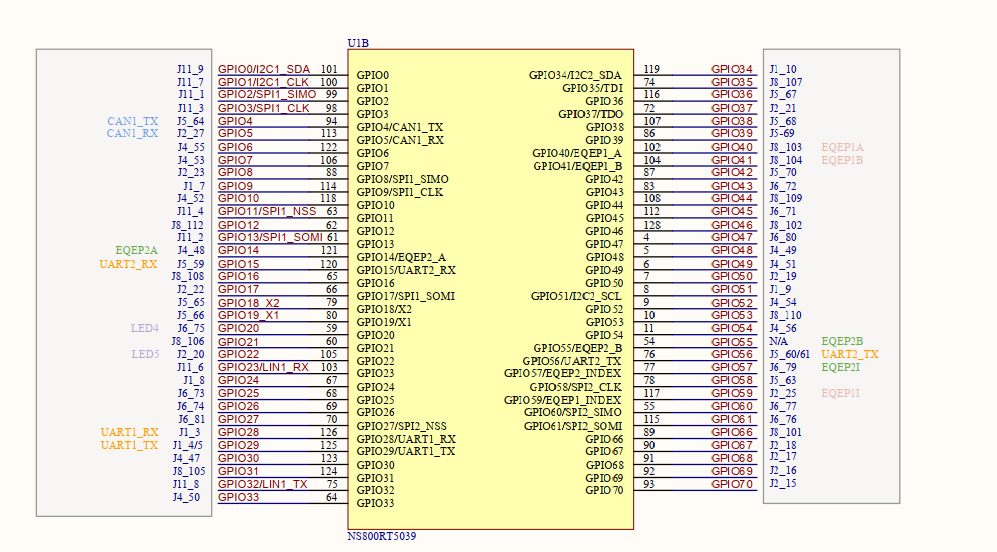Image resolution: width=997 pixels, height=552 pixels.
Task: Select the J1_4/5 connector label
Action: point(188,445)
